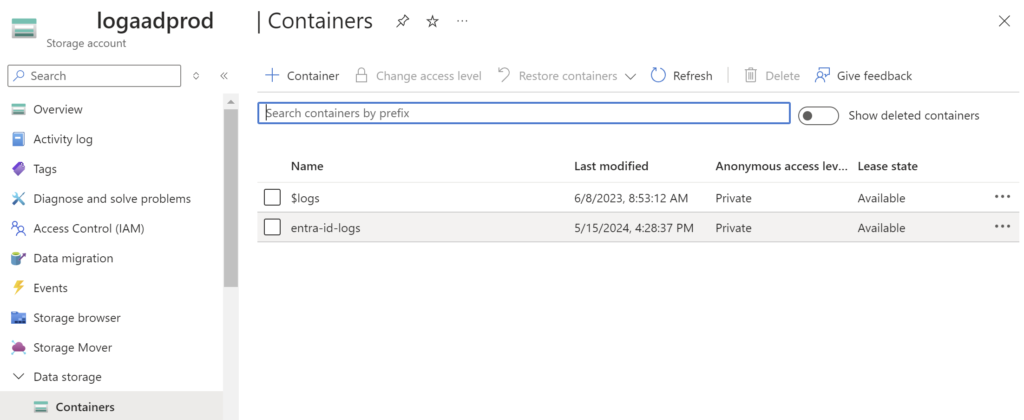Click the Storage Mover icon

pyautogui.click(x=18, y=347)
